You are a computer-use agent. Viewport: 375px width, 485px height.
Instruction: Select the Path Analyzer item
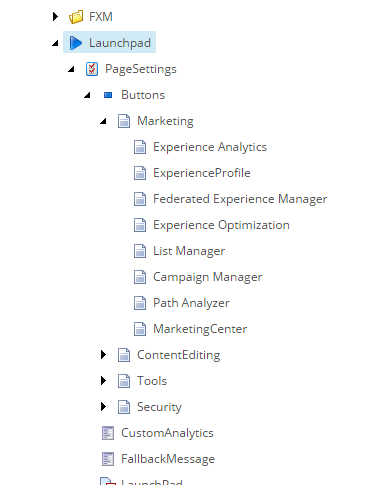[x=191, y=303]
